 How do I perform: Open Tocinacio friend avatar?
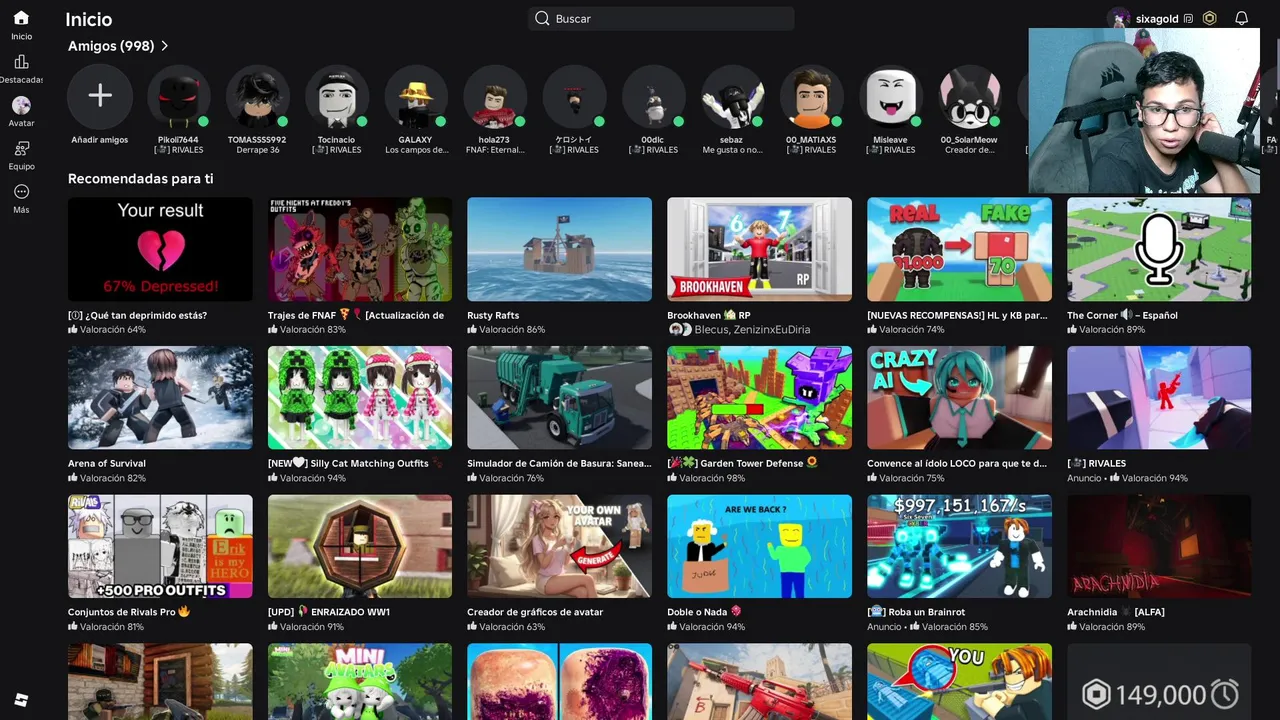coord(336,97)
